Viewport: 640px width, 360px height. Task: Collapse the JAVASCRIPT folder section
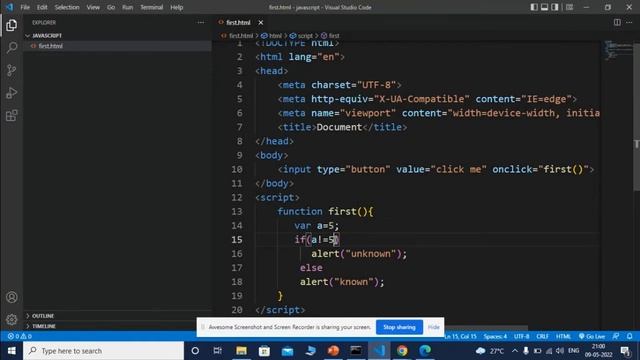[x=47, y=36]
